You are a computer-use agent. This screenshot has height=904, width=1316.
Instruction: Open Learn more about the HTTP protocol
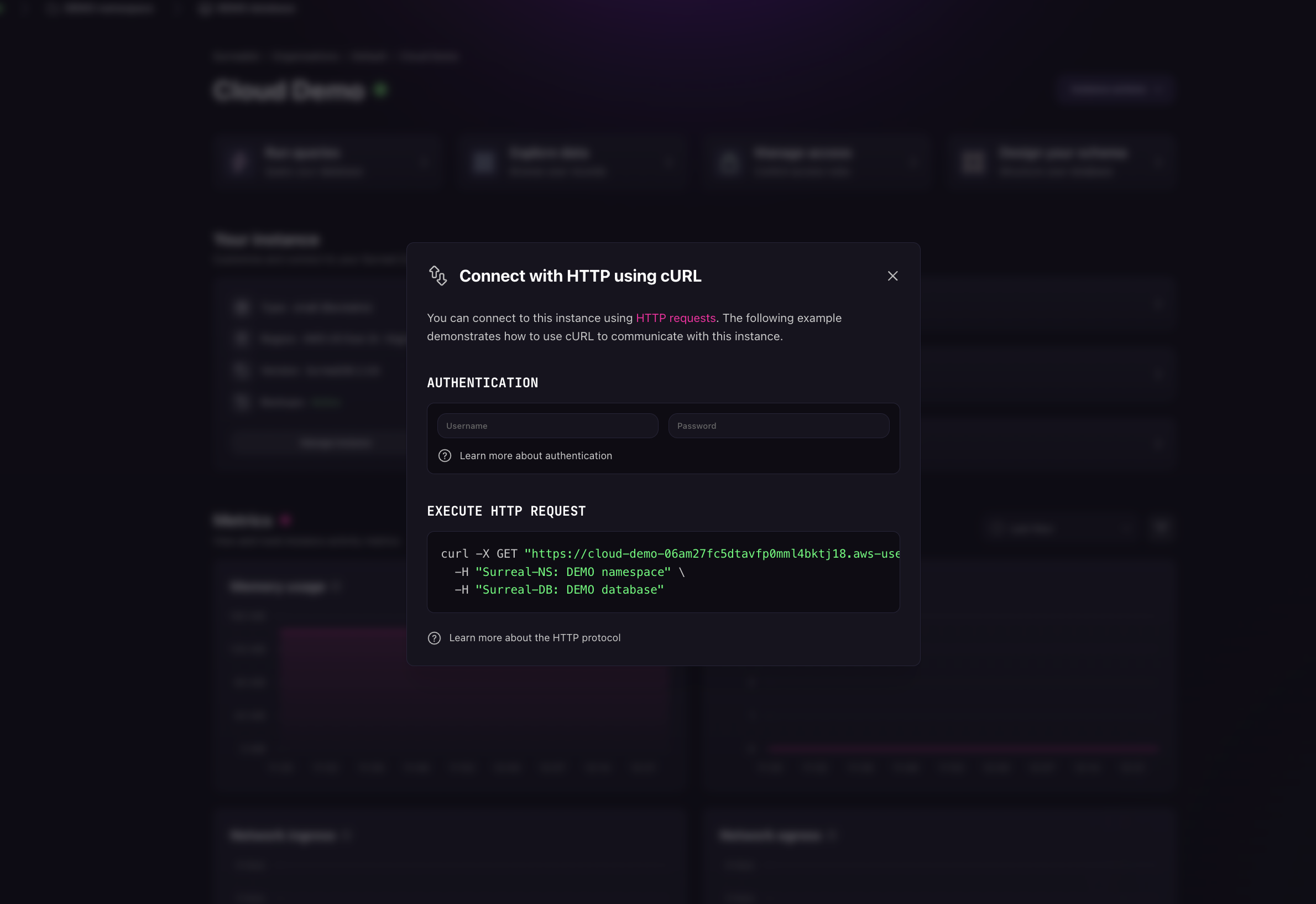534,638
